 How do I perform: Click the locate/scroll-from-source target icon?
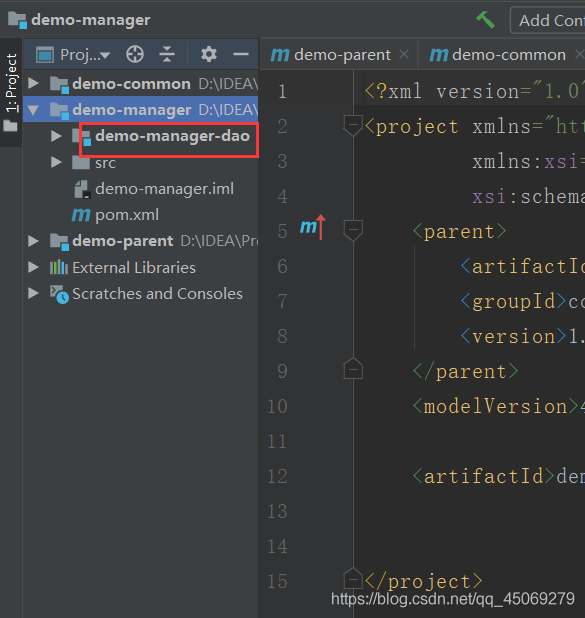[135, 54]
